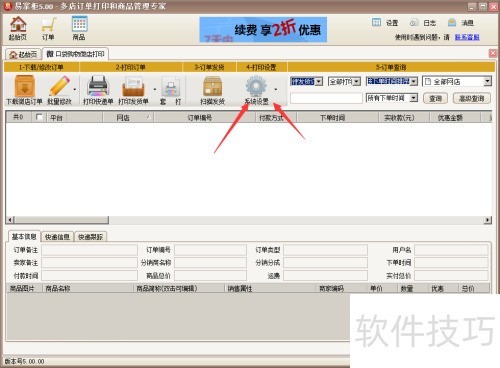
Task: Expand the 系统设置 dropdown arrow
Action: (x=276, y=89)
